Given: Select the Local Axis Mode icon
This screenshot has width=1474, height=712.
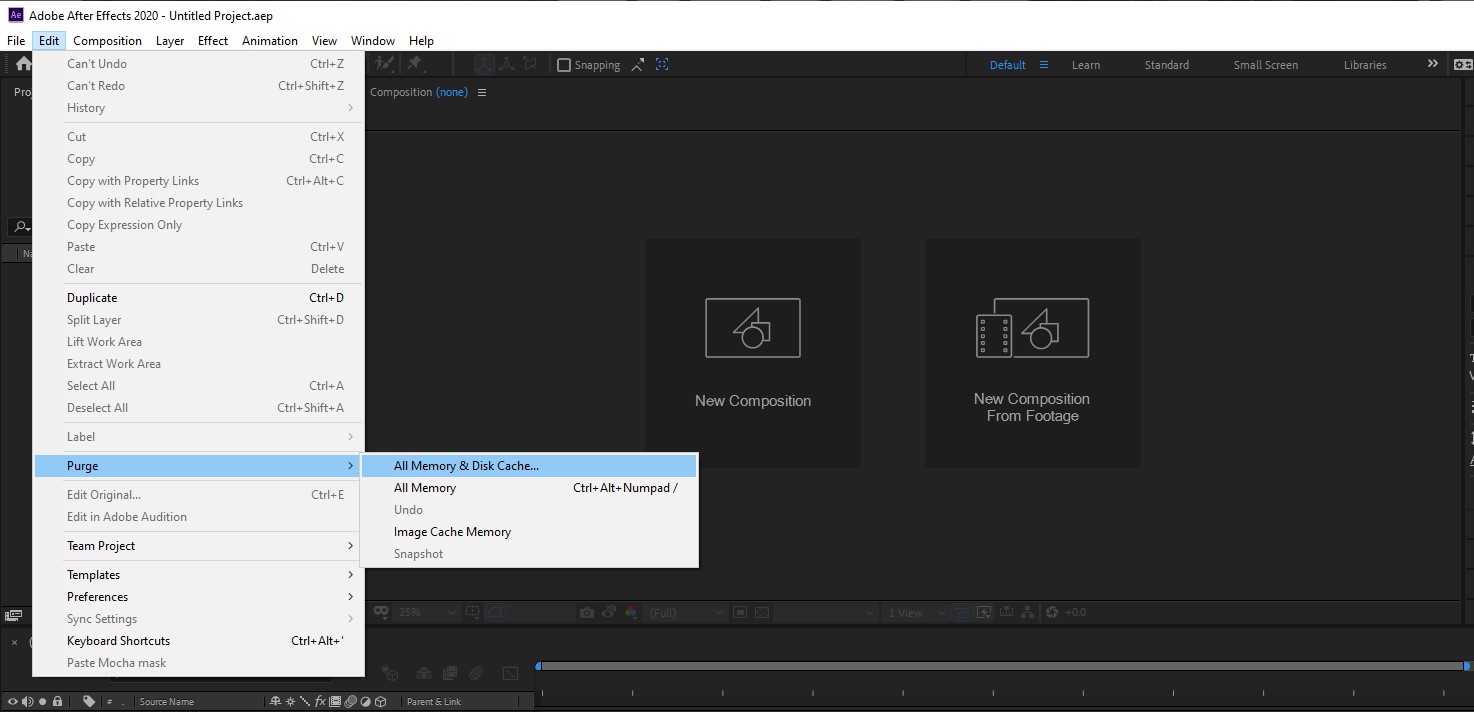Looking at the screenshot, I should coord(484,65).
